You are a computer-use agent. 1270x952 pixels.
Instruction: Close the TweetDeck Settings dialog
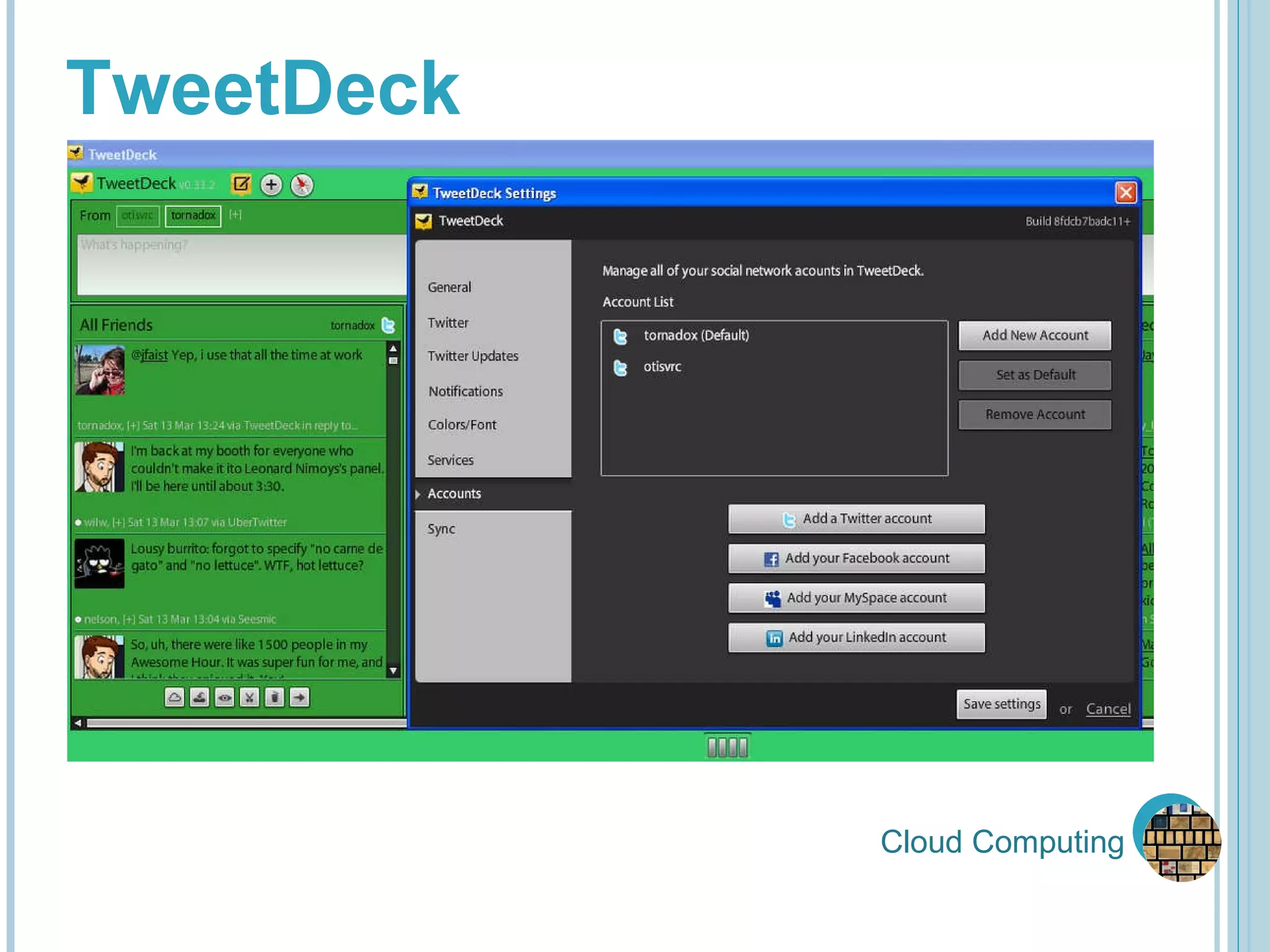pyautogui.click(x=1126, y=193)
